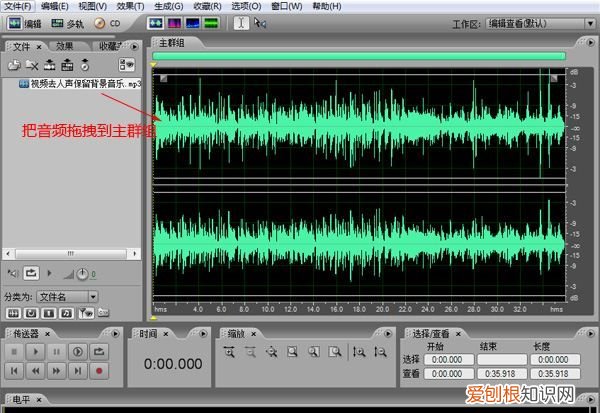Switch to the Spectral Frequency display icon
600x413 pixels.
[175, 22]
